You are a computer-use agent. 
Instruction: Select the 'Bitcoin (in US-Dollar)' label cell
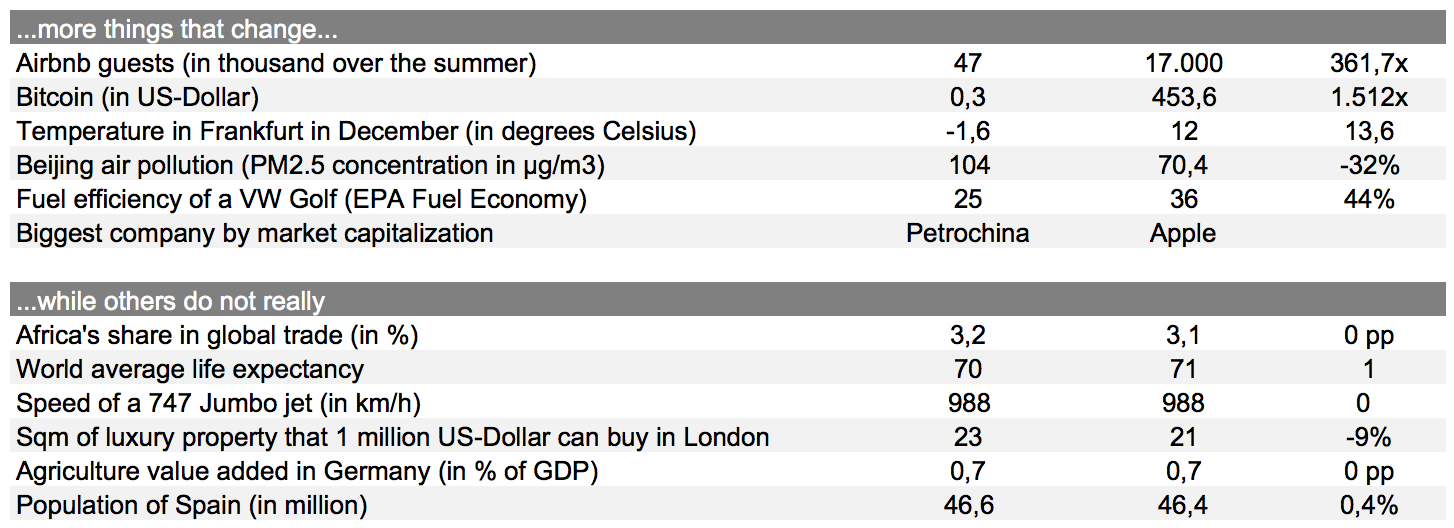click(137, 98)
